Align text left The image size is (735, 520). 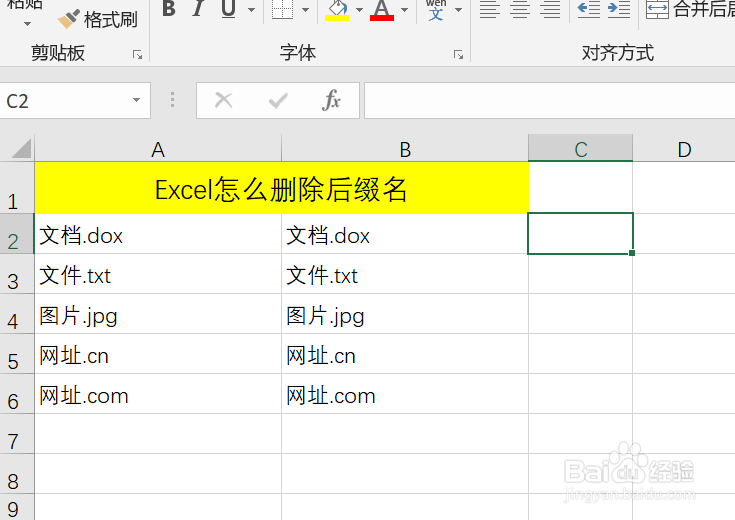click(490, 9)
